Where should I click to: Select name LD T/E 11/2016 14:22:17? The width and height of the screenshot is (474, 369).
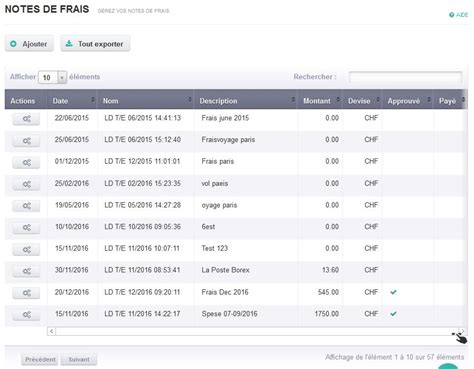pyautogui.click(x=142, y=314)
